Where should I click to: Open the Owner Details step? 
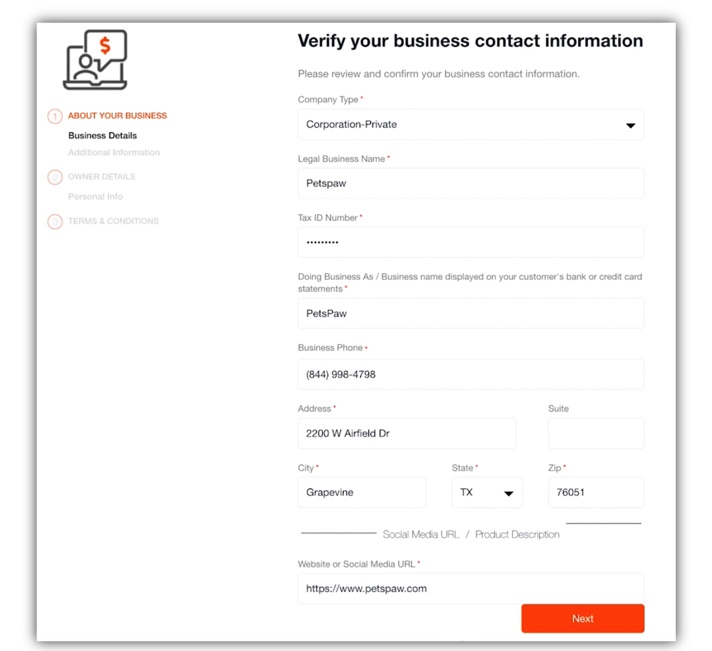tap(102, 177)
